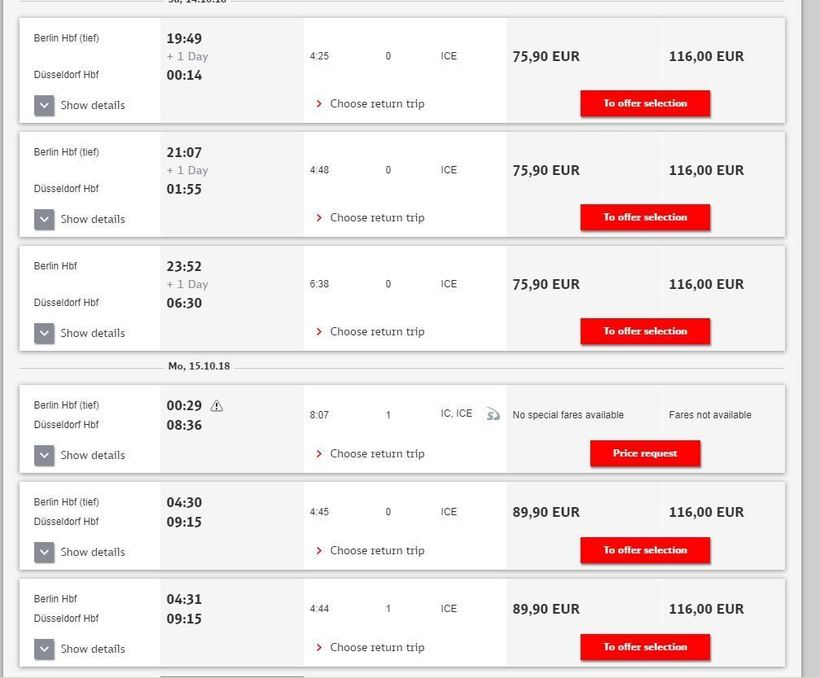The width and height of the screenshot is (820, 678).
Task: Click the red chevron on the 04:30 return trip link
Action: [x=319, y=550]
